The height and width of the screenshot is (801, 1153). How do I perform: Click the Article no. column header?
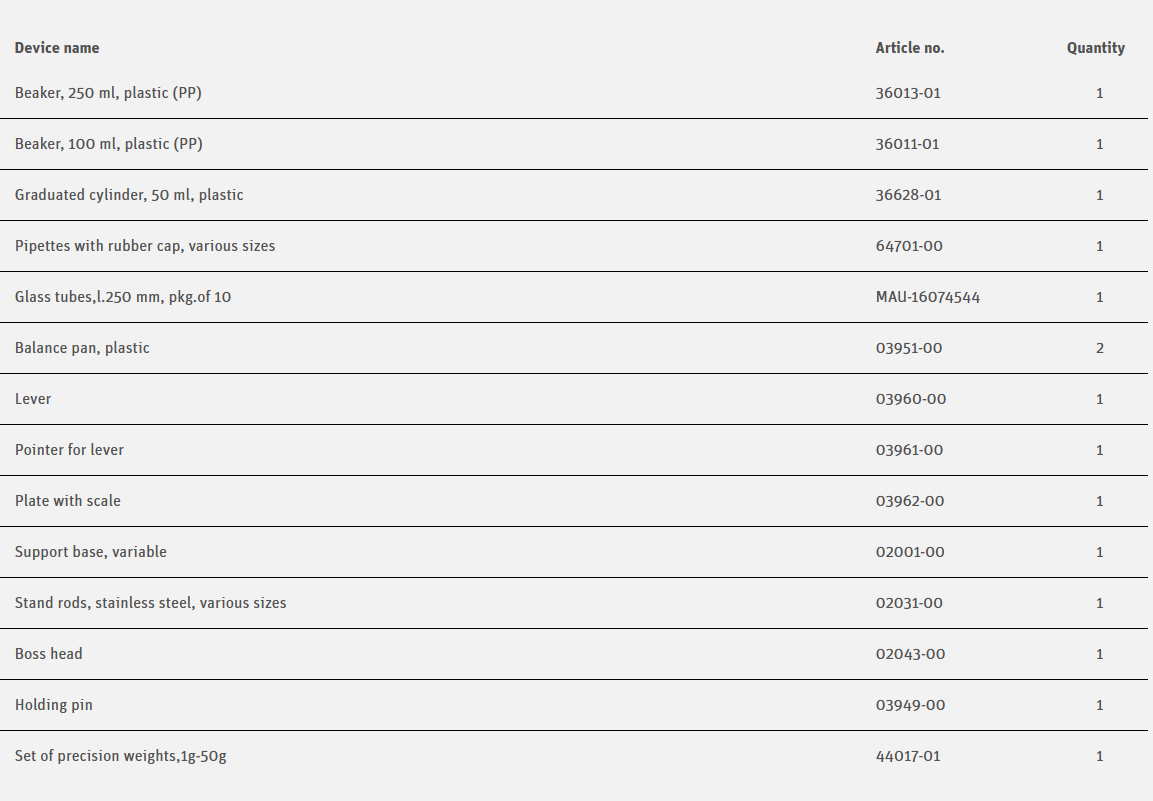coord(909,48)
